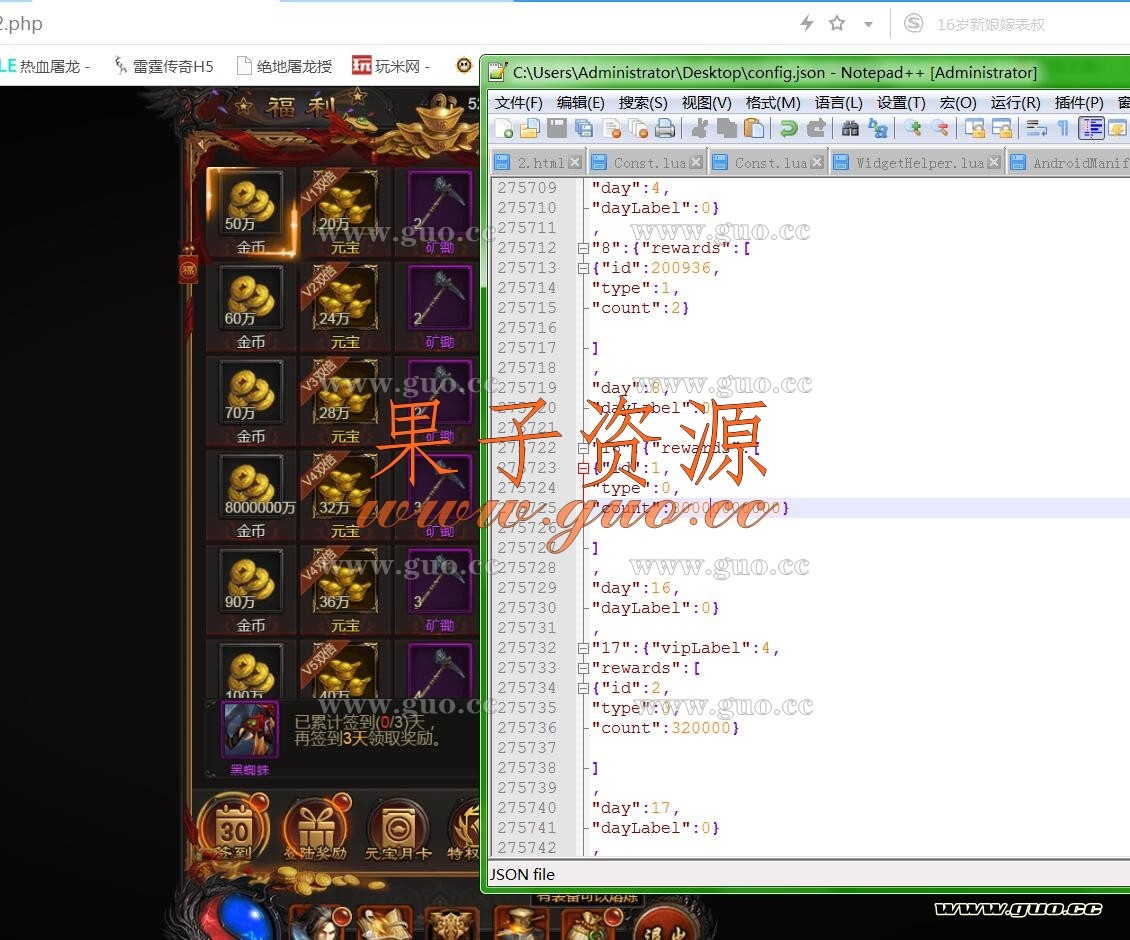Click the Save icon in Notepad++ toolbar
Image resolution: width=1130 pixels, height=940 pixels.
click(556, 129)
